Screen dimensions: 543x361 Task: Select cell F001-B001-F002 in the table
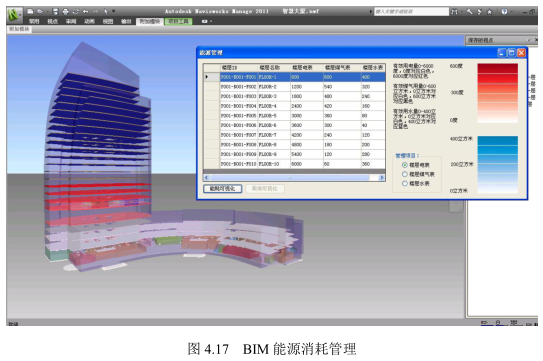pos(239,87)
